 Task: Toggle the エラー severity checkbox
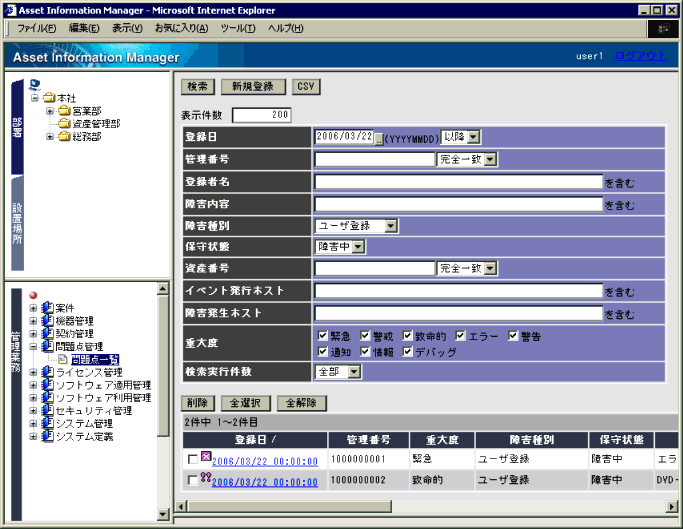click(460, 336)
